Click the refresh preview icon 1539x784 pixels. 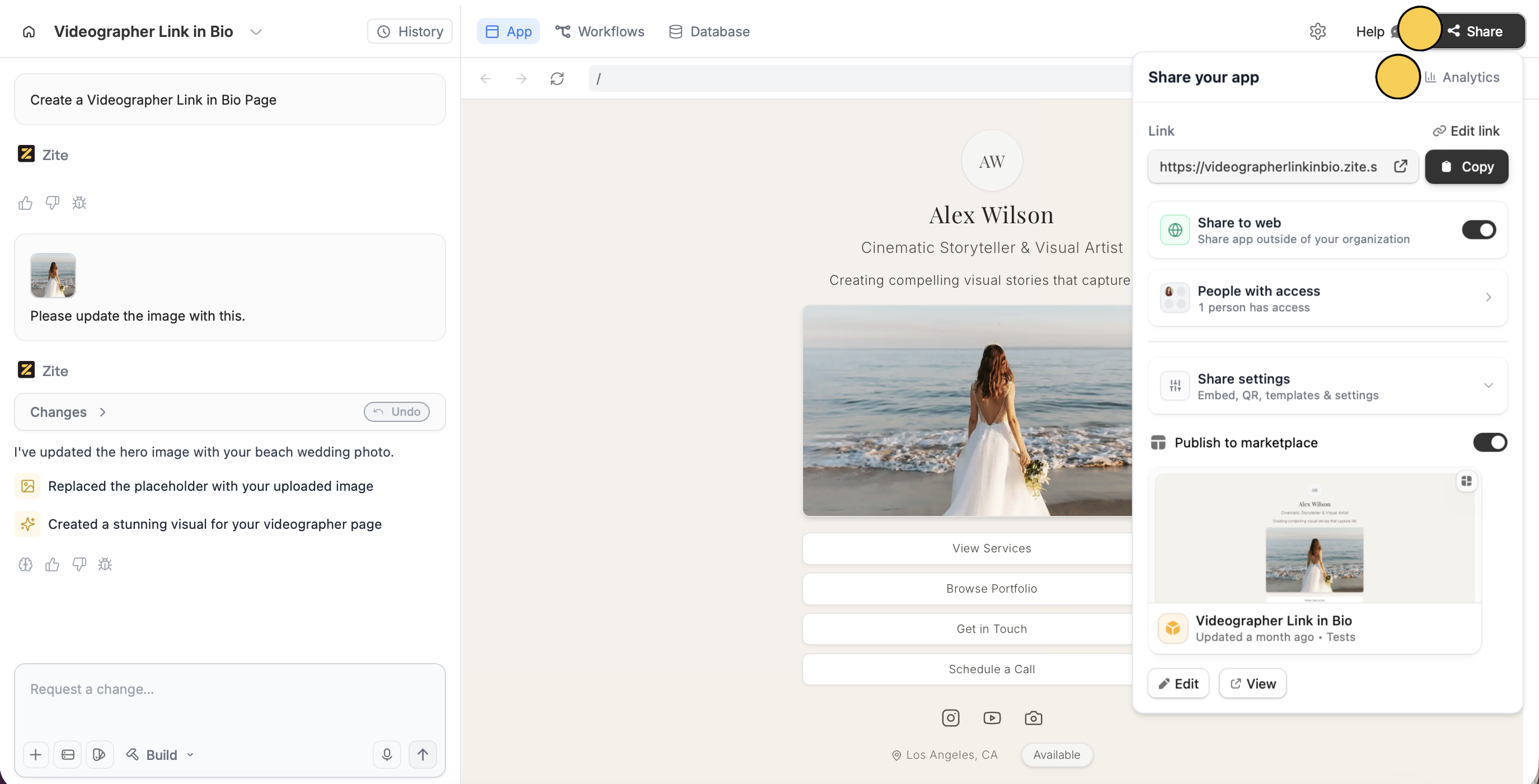[557, 78]
